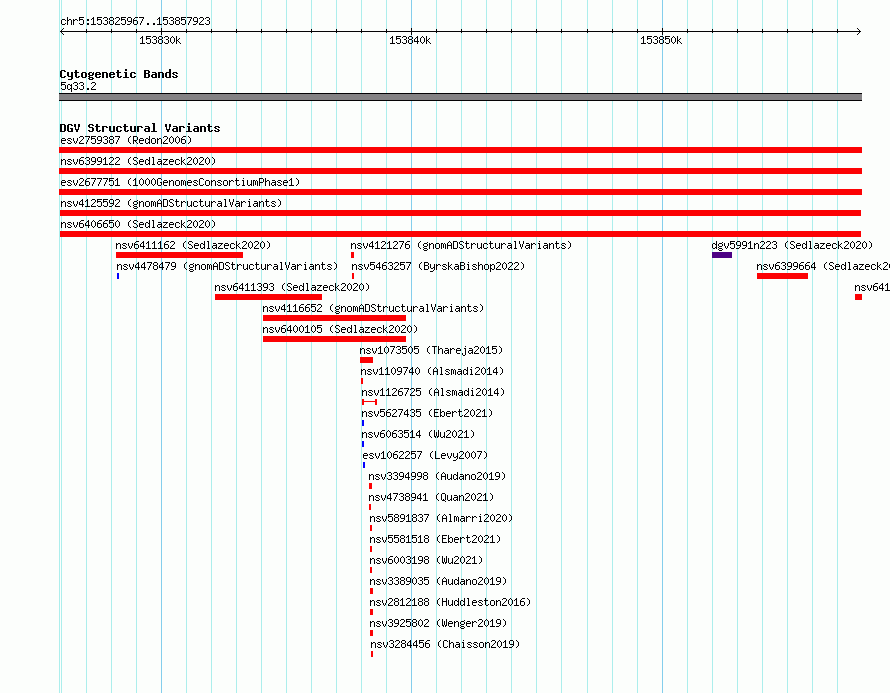Click the red bar under nsv6411393
The height and width of the screenshot is (693, 890).
(x=268, y=297)
